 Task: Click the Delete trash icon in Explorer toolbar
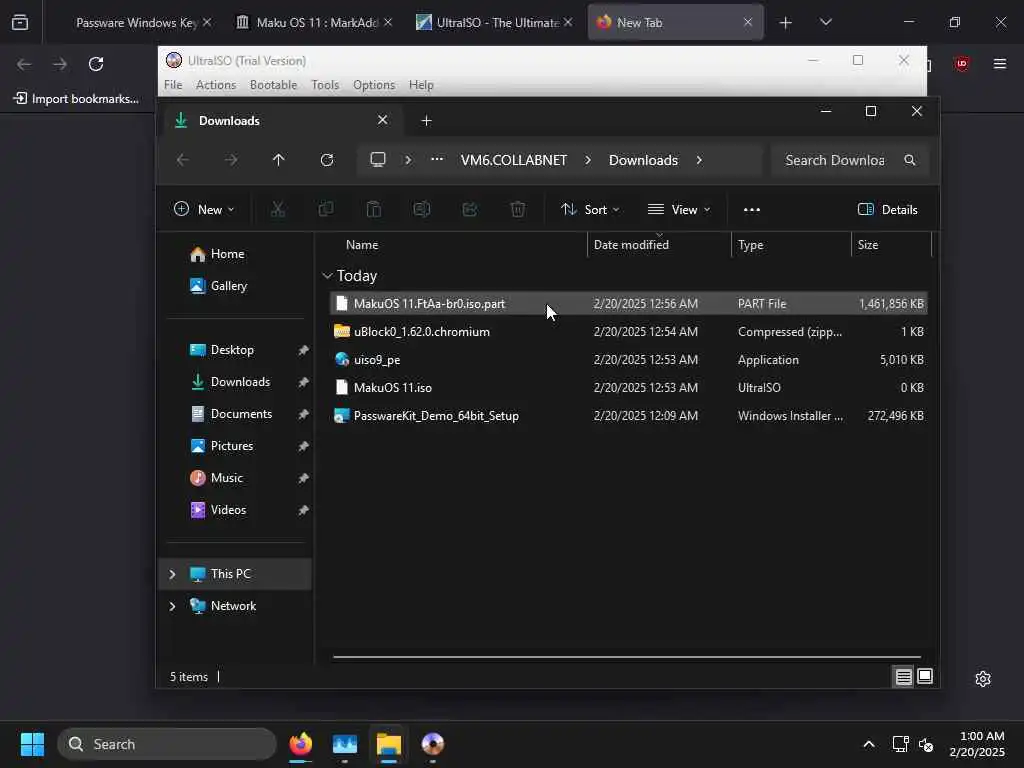click(517, 209)
